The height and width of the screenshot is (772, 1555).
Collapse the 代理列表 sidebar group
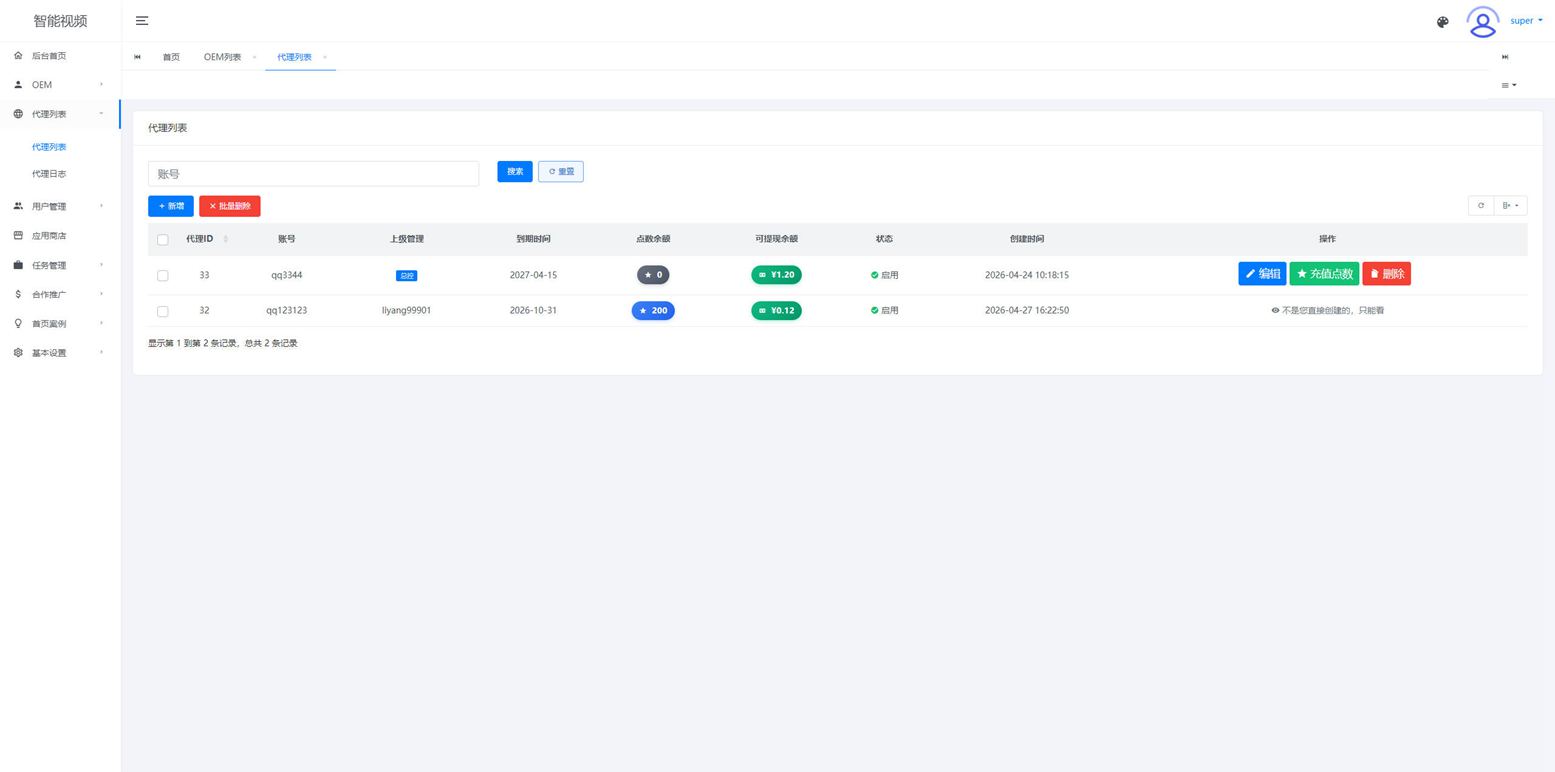click(x=60, y=114)
